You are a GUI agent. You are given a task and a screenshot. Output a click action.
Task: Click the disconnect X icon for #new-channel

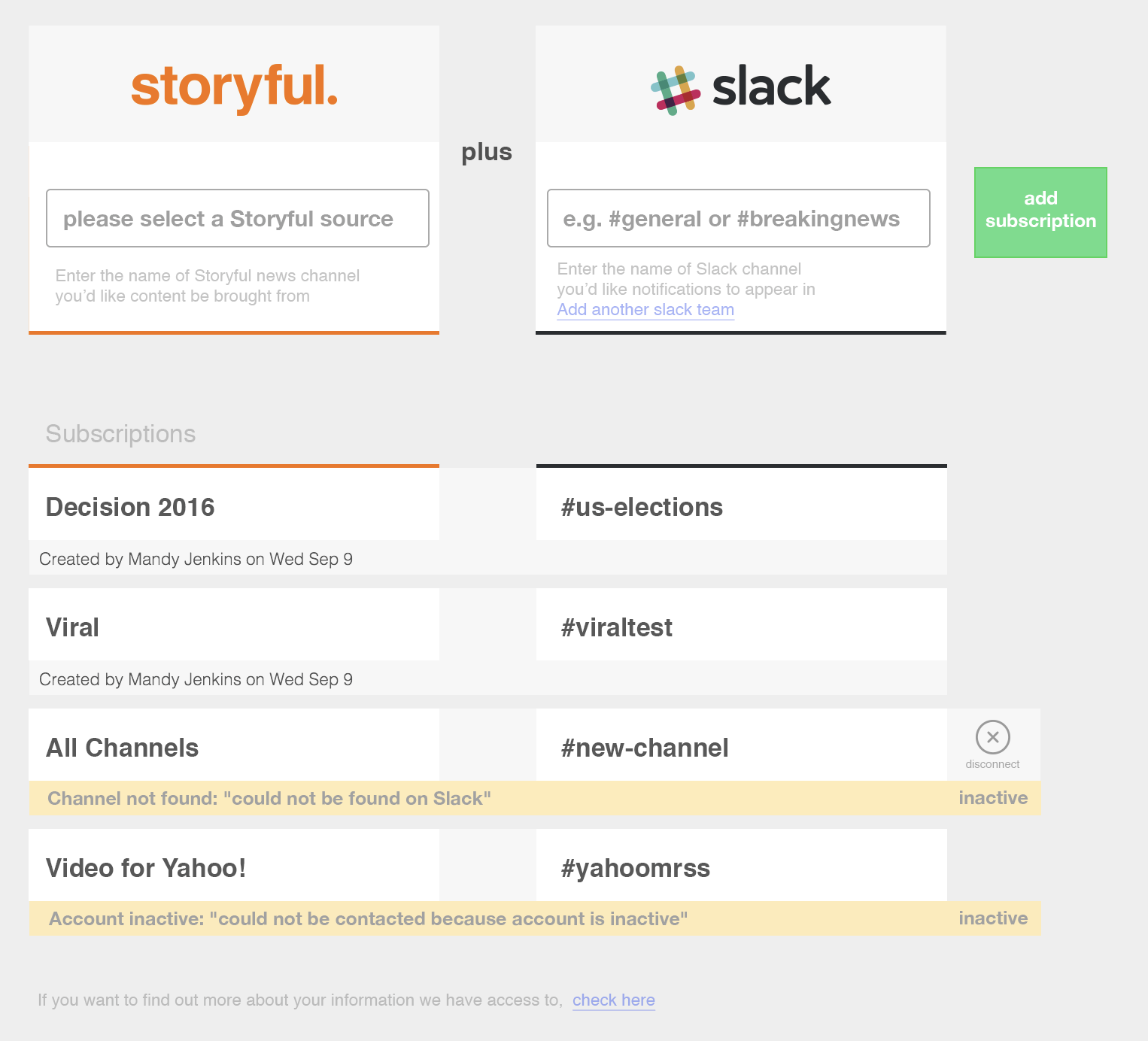tap(992, 737)
